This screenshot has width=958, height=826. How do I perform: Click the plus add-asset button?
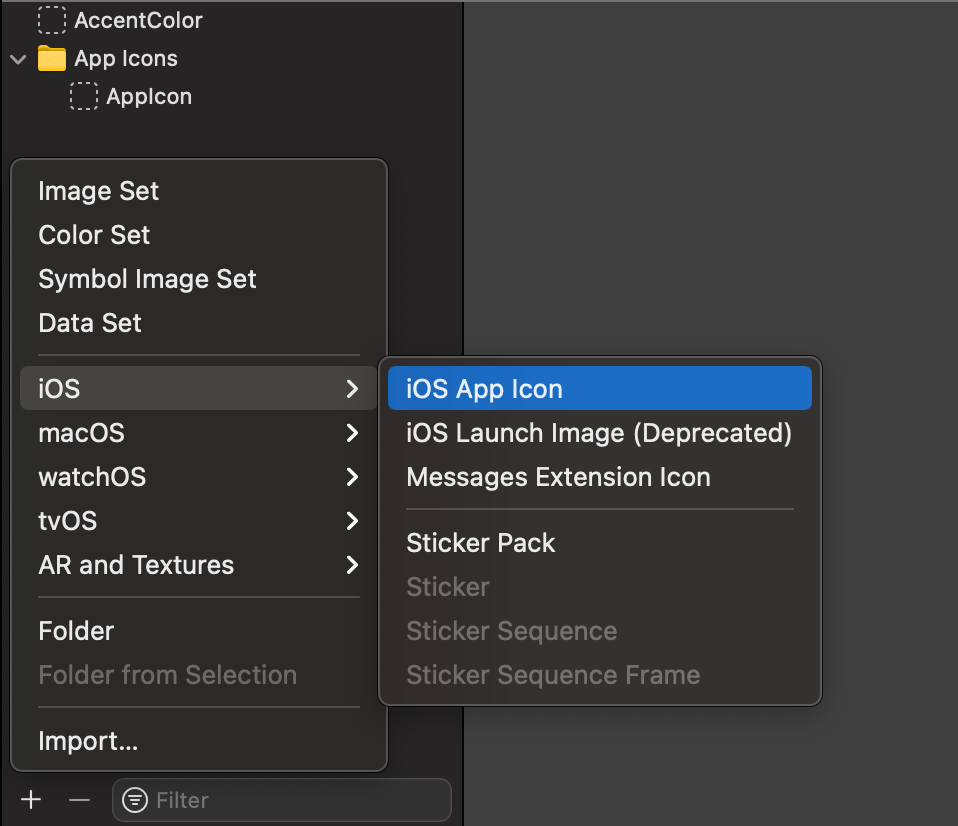click(31, 800)
